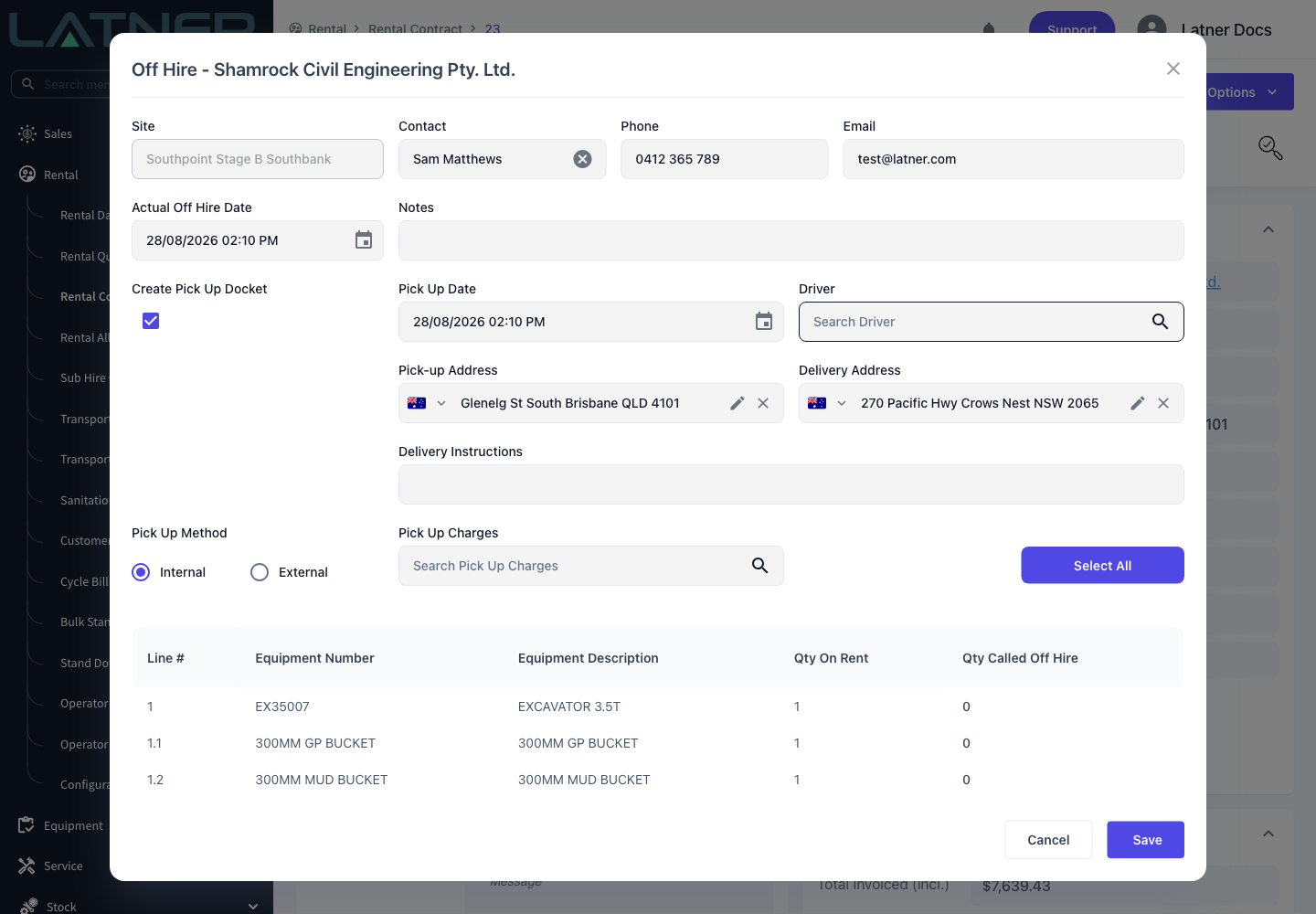
Task: Open pick-up address country flag dropdown
Action: (x=427, y=403)
